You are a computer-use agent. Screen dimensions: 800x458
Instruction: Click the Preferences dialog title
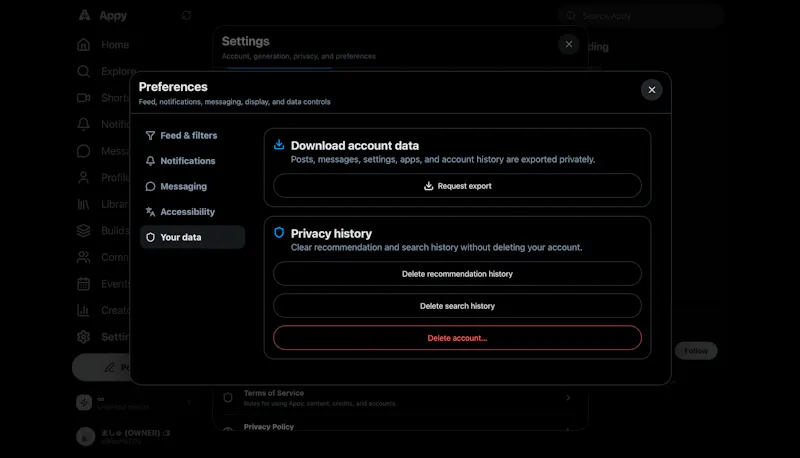coord(173,87)
